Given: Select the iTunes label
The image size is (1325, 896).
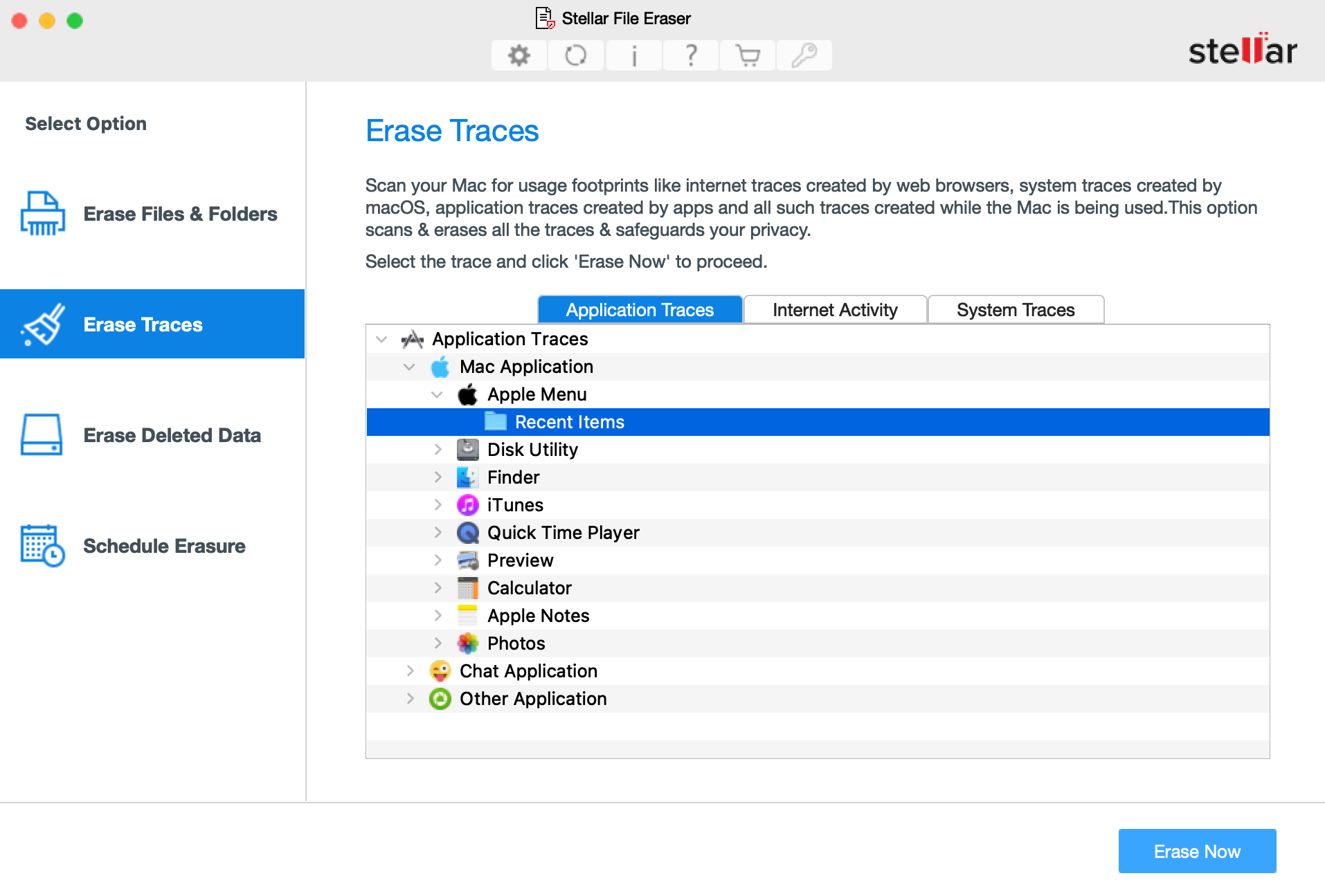Looking at the screenshot, I should (515, 505).
